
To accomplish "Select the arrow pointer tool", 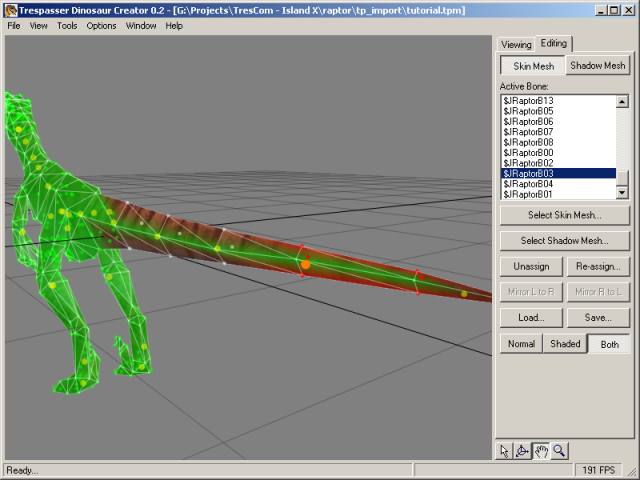I will tap(504, 451).
